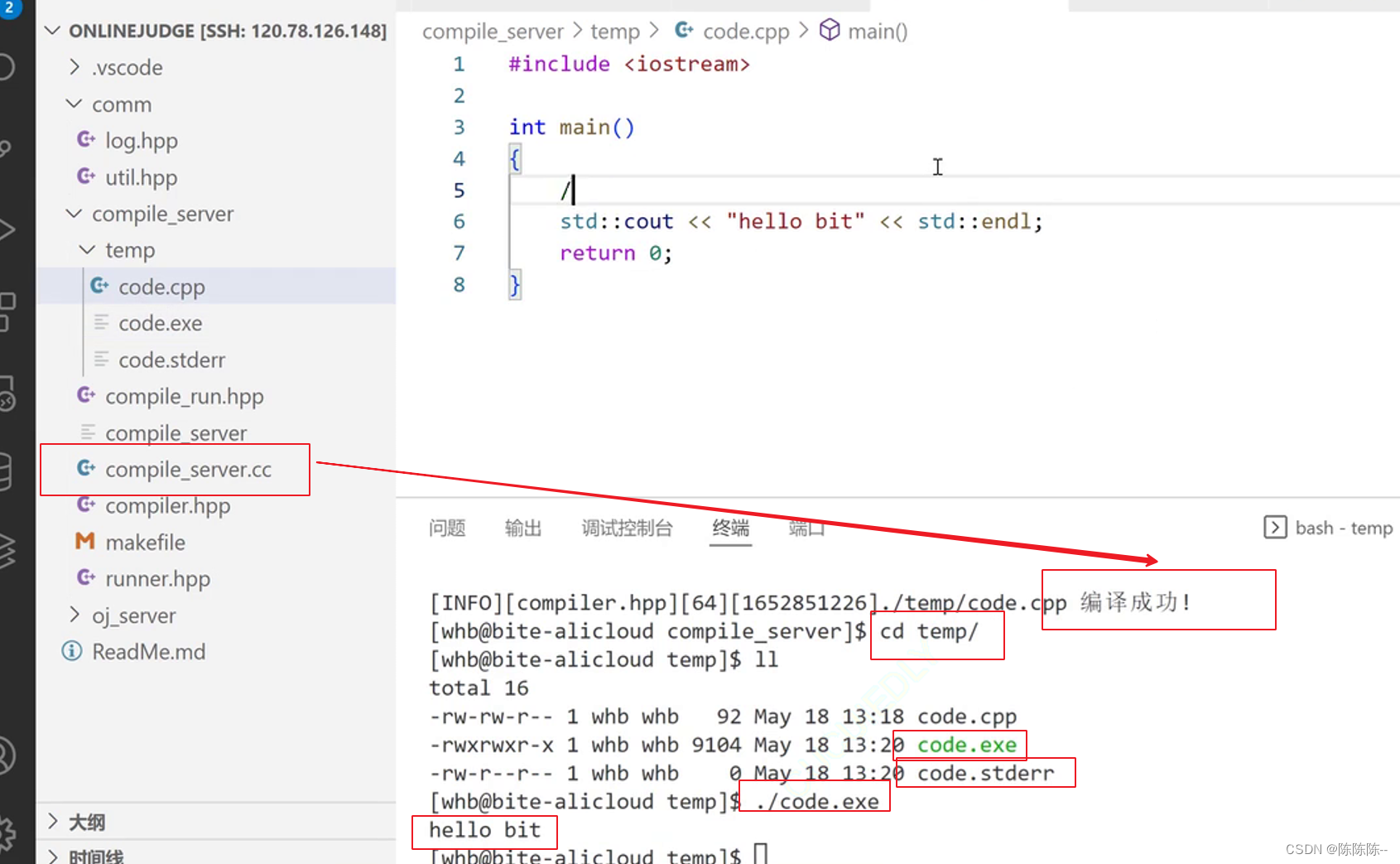Click the "hello bit" string in code

click(x=796, y=222)
